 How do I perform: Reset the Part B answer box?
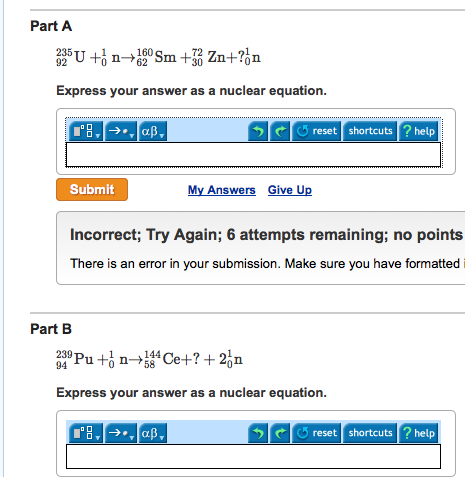316,433
